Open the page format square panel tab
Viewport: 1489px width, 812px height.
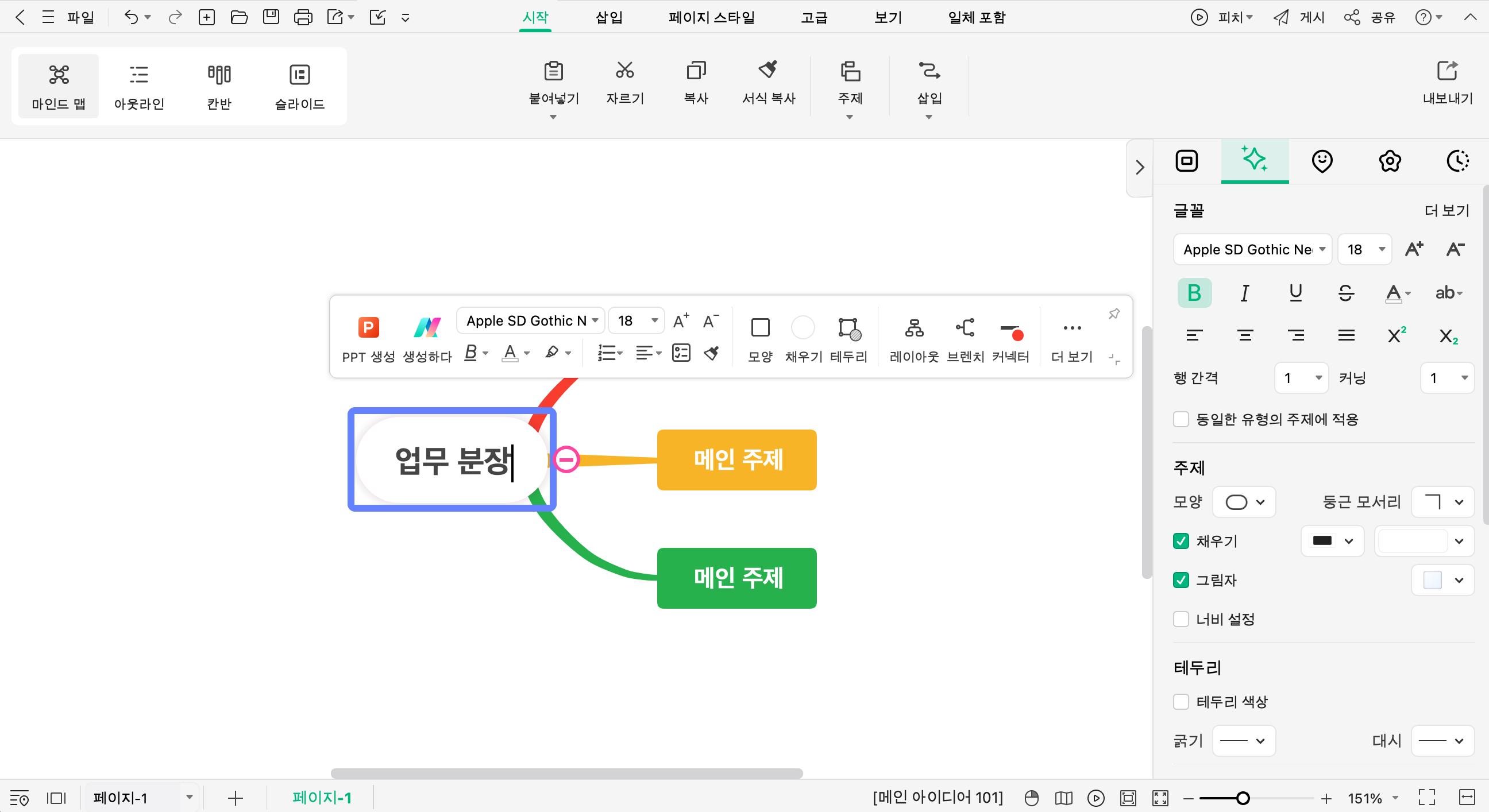point(1187,161)
